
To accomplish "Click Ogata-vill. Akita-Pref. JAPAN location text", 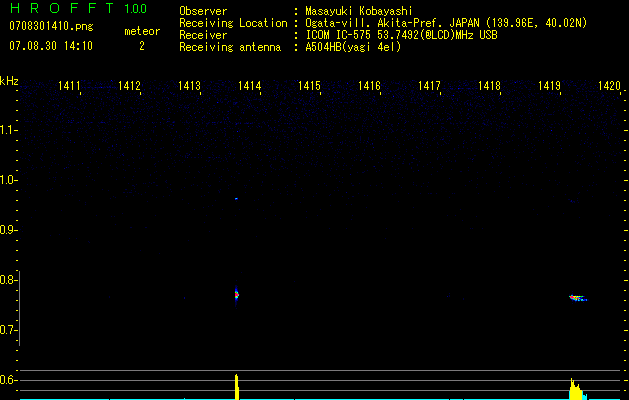I will pyautogui.click(x=446, y=23).
